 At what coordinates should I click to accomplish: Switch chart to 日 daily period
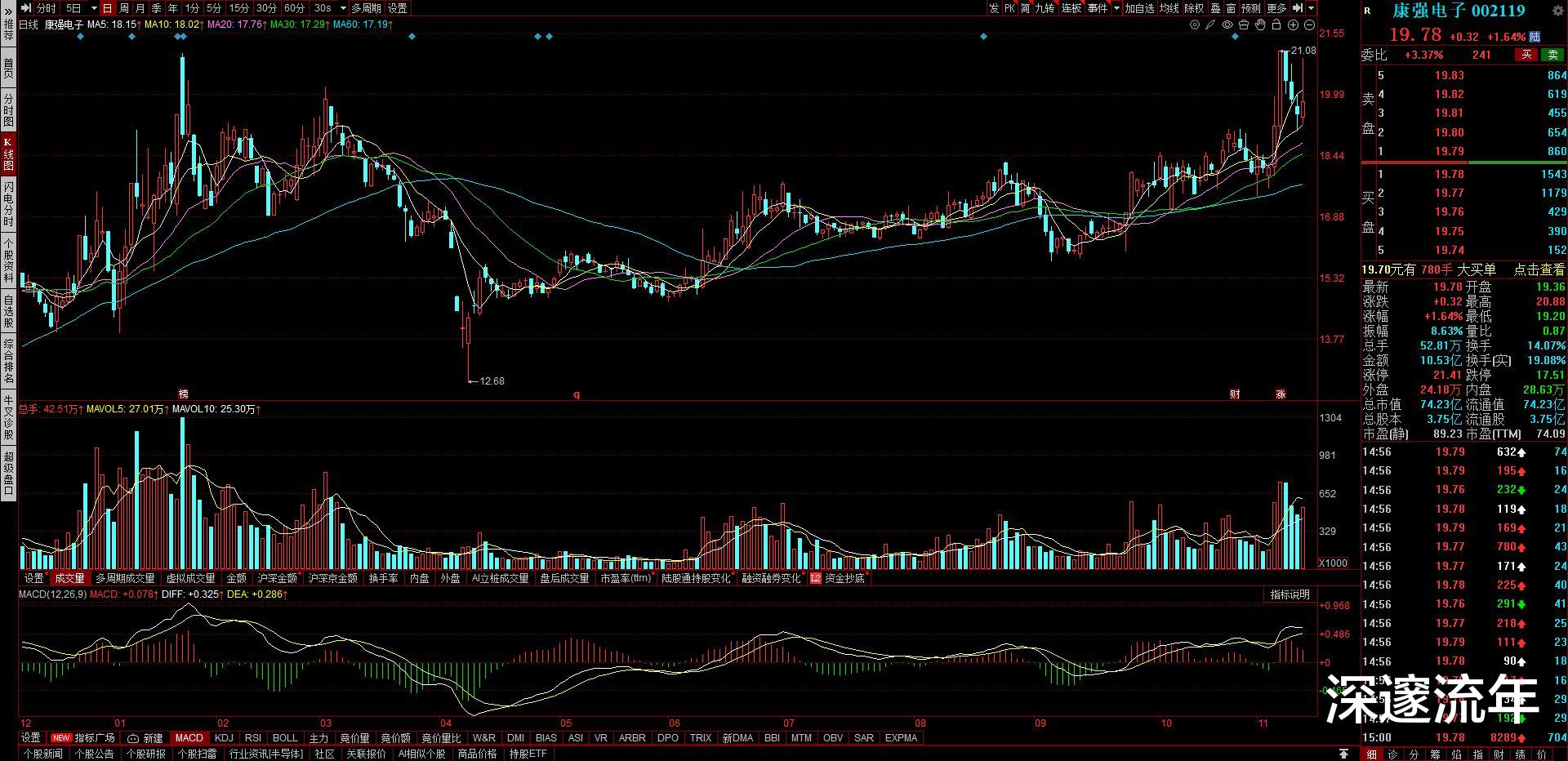[107, 8]
